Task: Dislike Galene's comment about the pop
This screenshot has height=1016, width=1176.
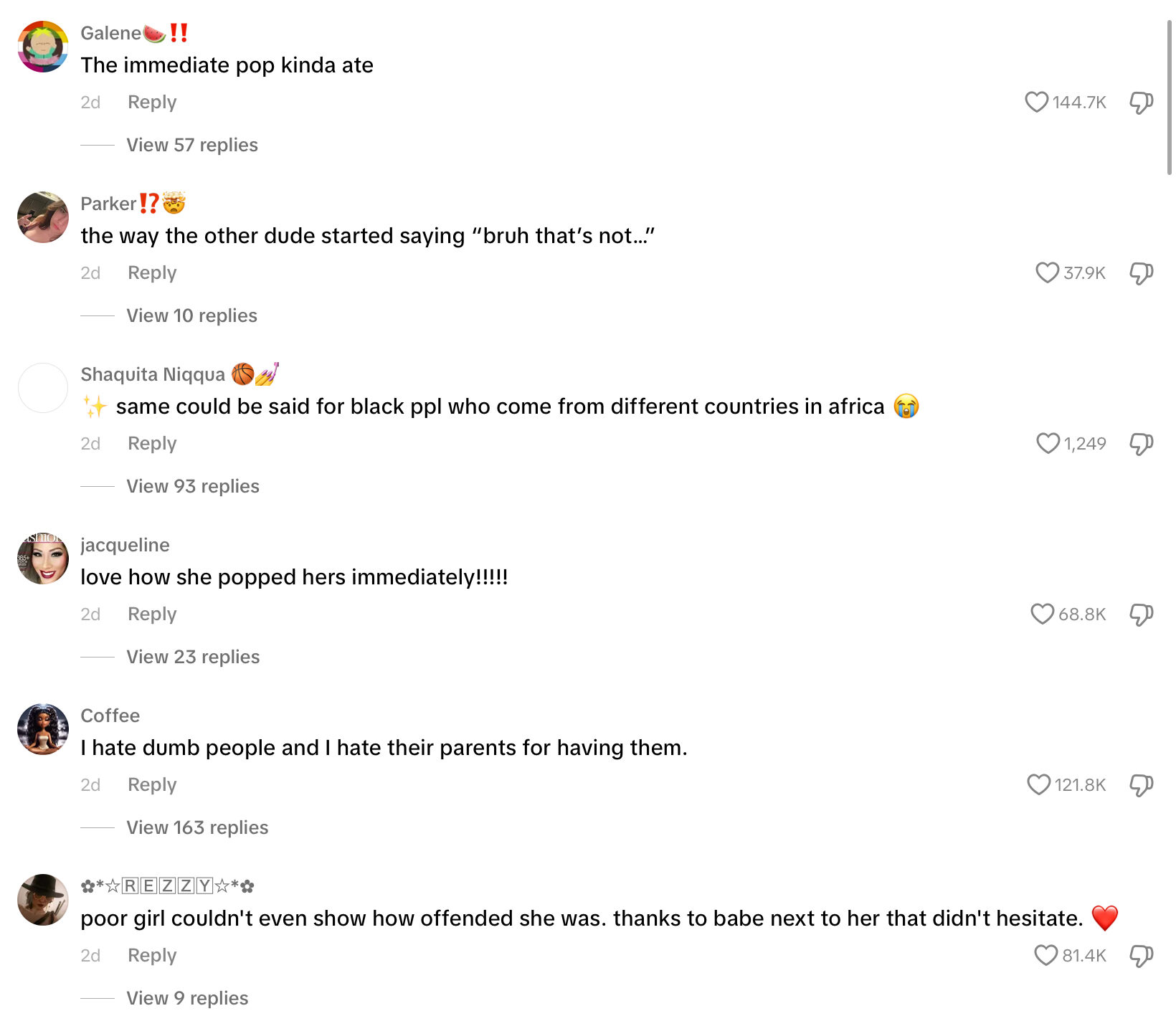Action: (x=1141, y=103)
